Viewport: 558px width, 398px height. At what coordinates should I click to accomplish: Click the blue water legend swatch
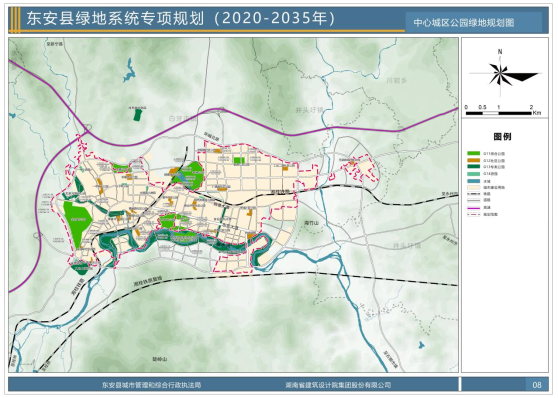pyautogui.click(x=474, y=180)
